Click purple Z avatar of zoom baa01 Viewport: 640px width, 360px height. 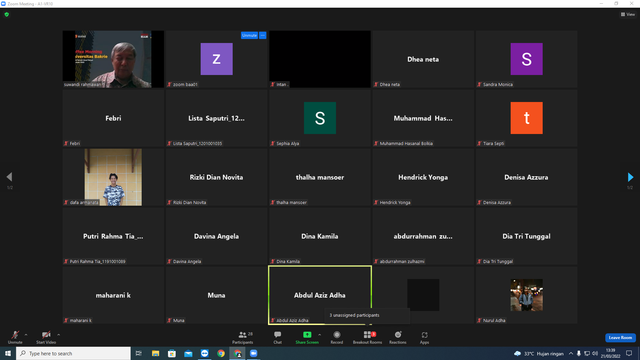pyautogui.click(x=216, y=59)
